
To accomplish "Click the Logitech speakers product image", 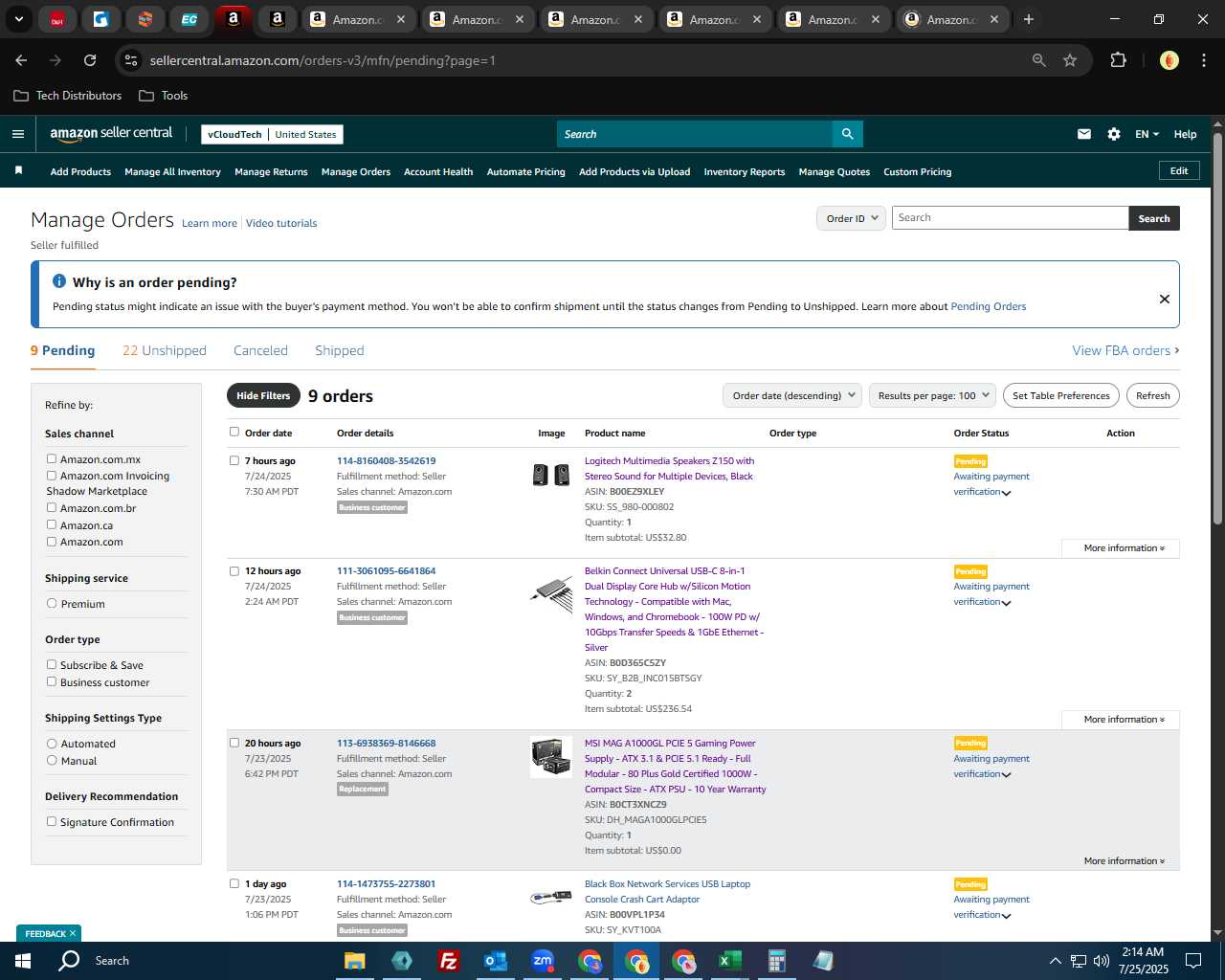I will [551, 475].
